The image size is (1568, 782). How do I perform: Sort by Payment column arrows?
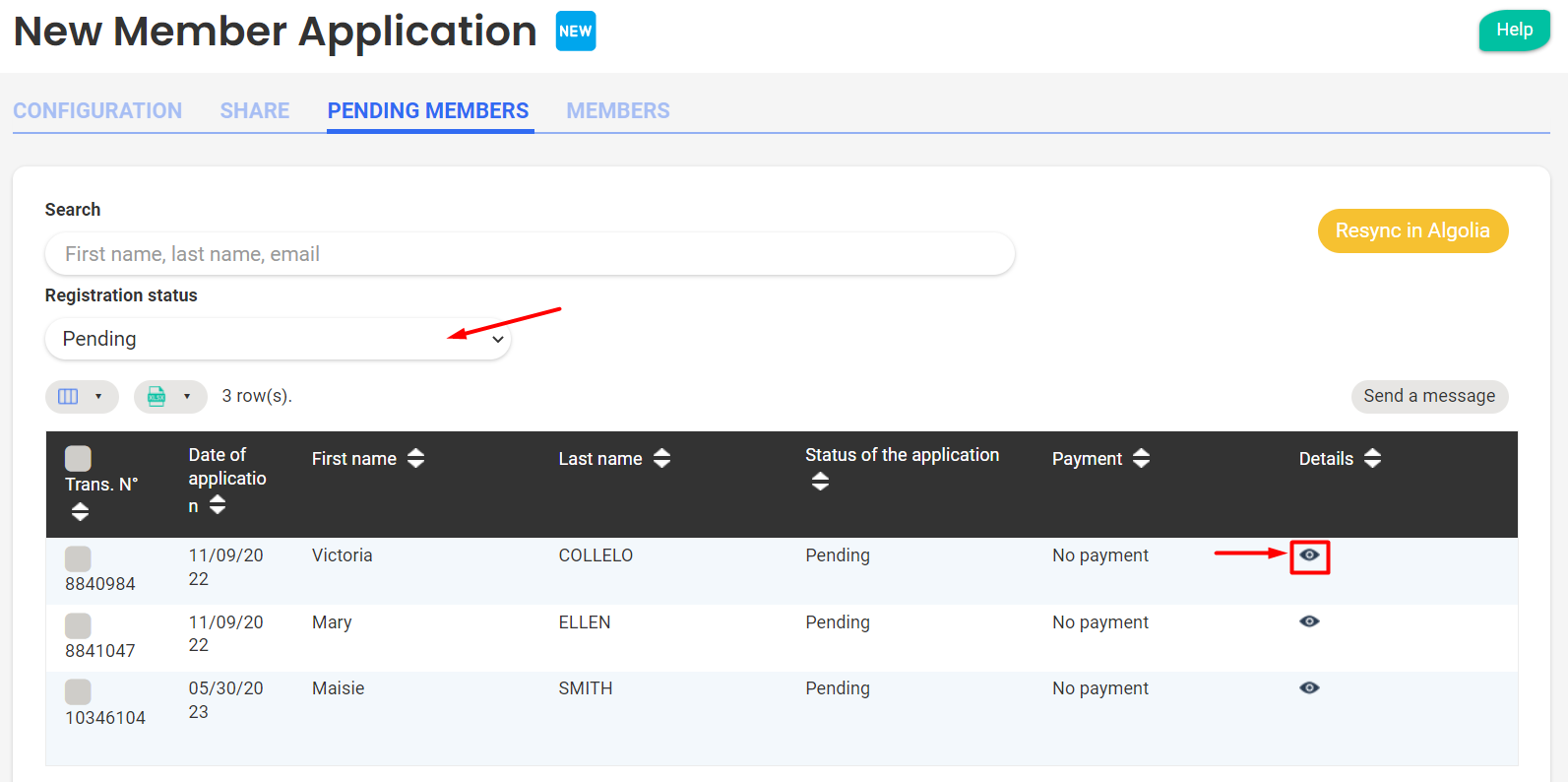pyautogui.click(x=1141, y=458)
